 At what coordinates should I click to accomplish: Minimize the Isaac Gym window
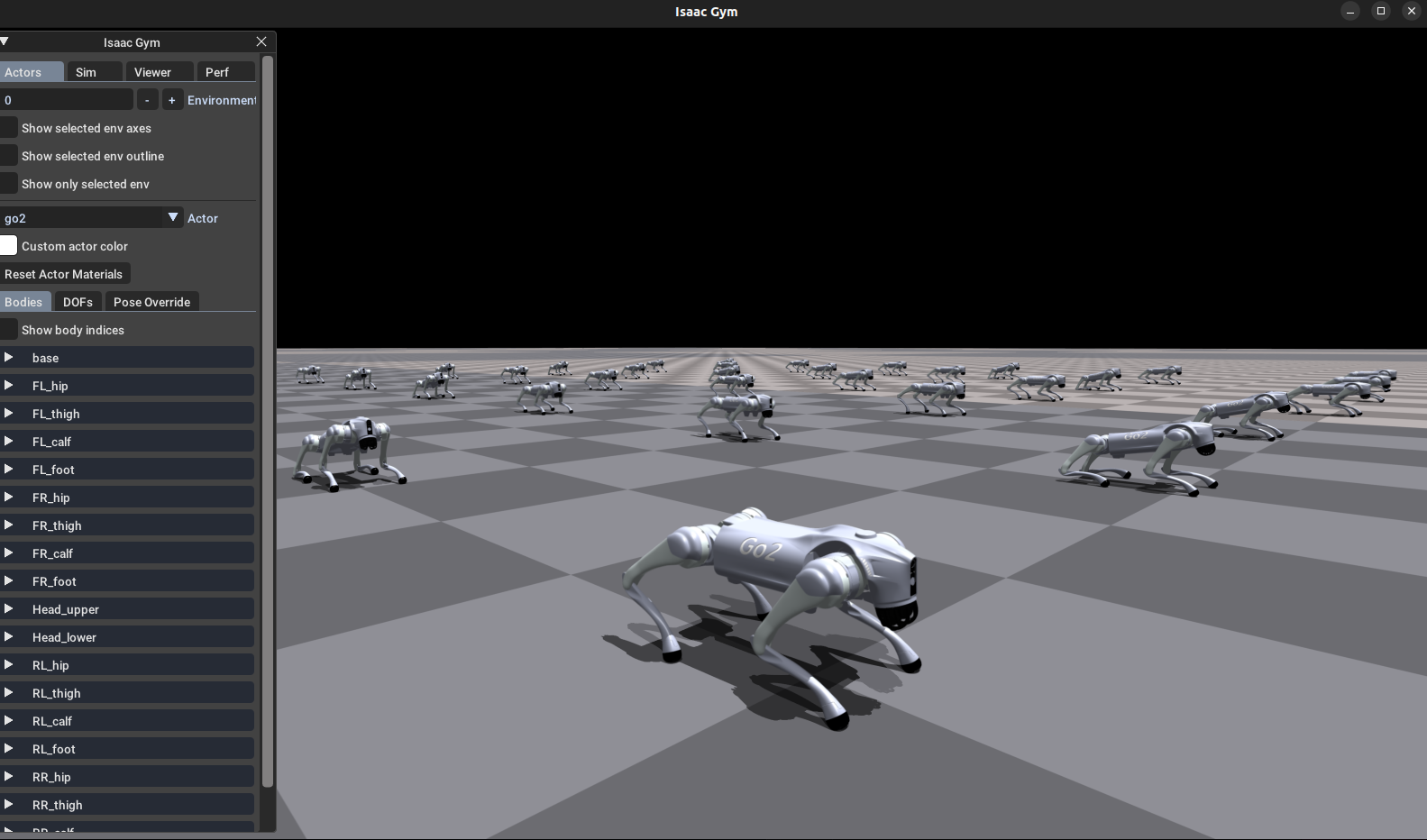[1349, 11]
